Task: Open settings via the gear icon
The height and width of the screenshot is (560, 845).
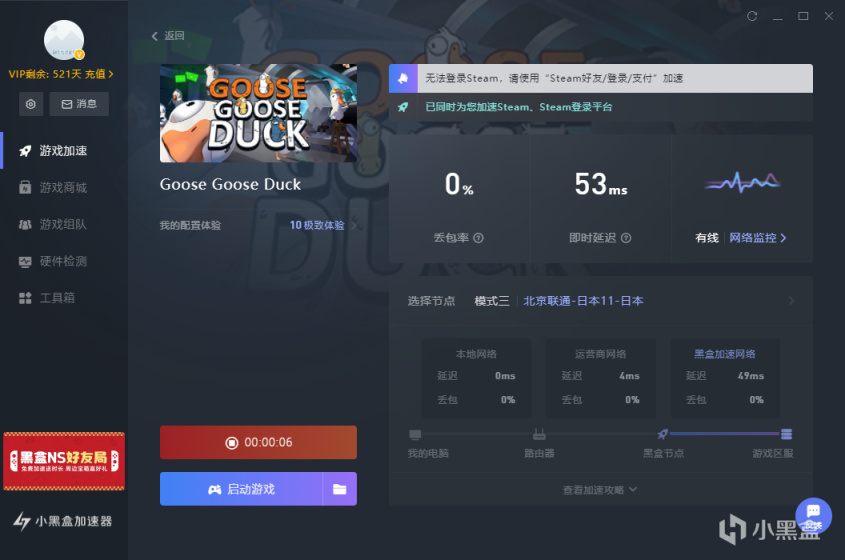Action: coord(31,104)
